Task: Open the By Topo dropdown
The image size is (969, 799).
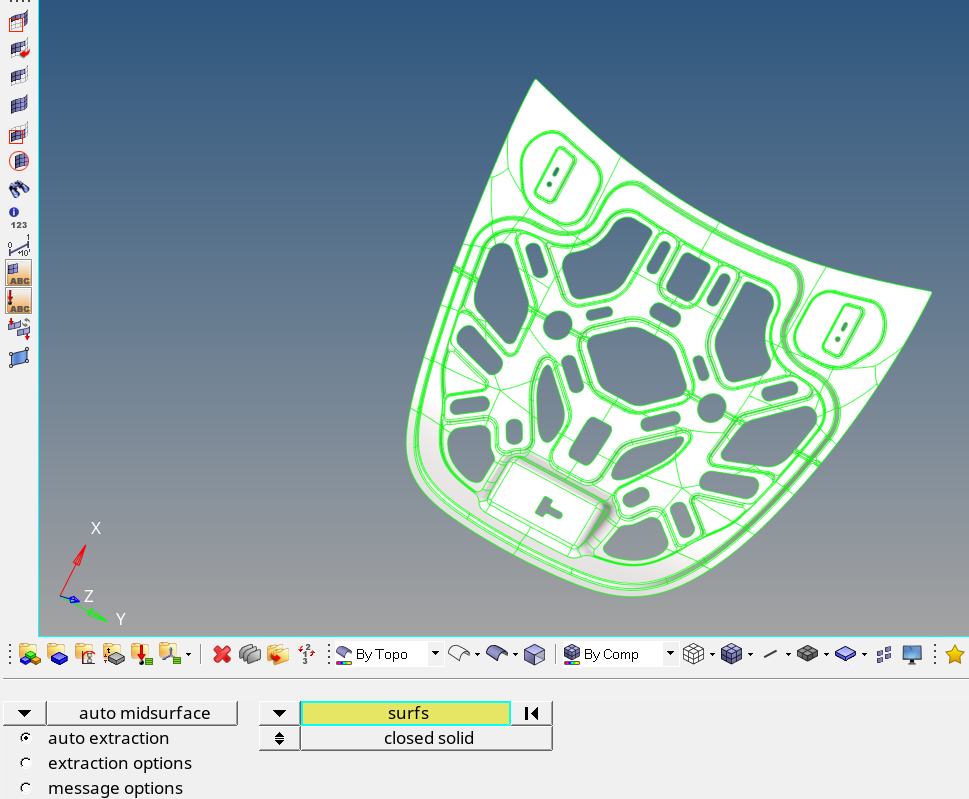Action: point(436,654)
